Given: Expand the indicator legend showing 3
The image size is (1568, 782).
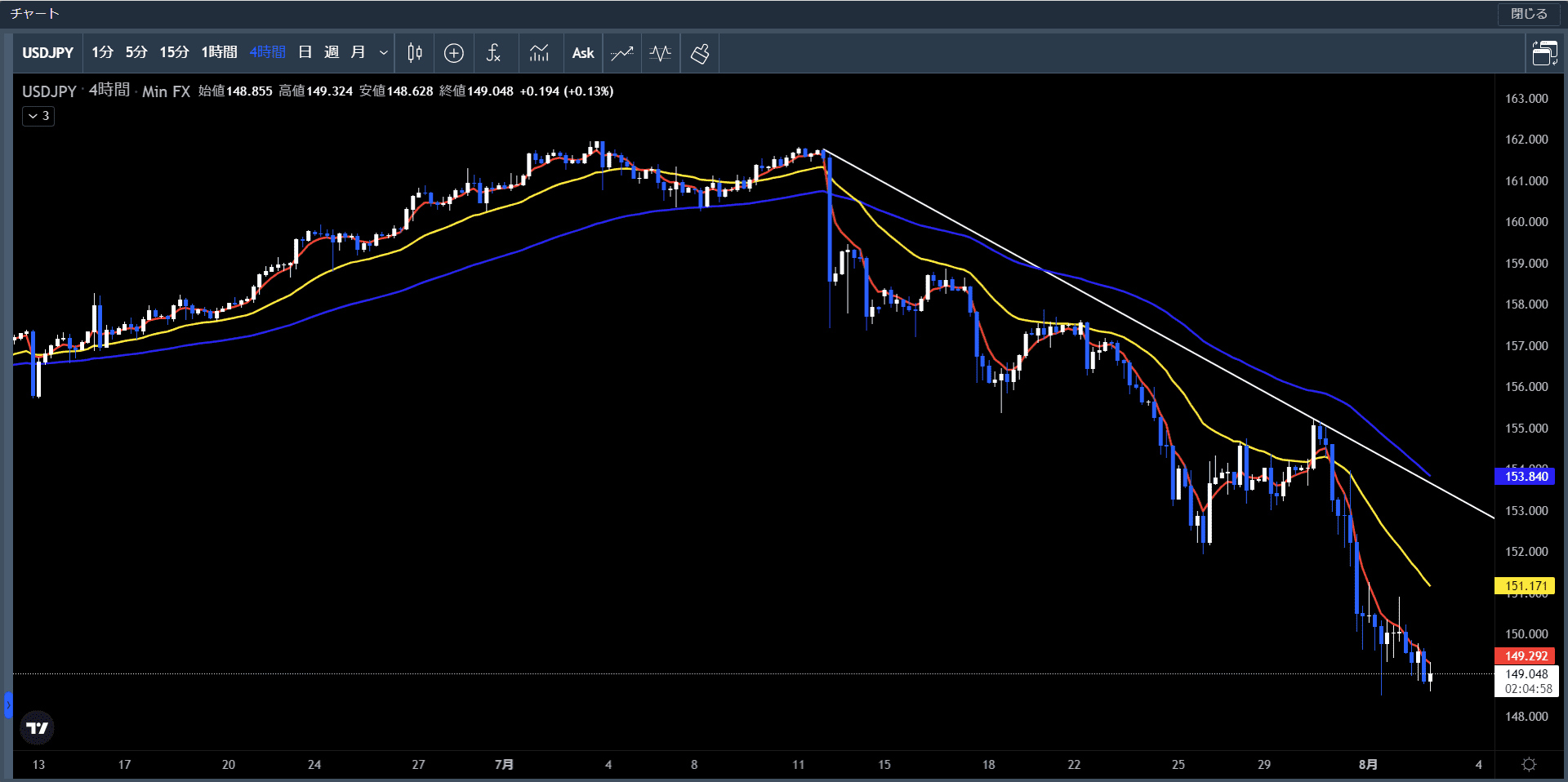Looking at the screenshot, I should (38, 116).
